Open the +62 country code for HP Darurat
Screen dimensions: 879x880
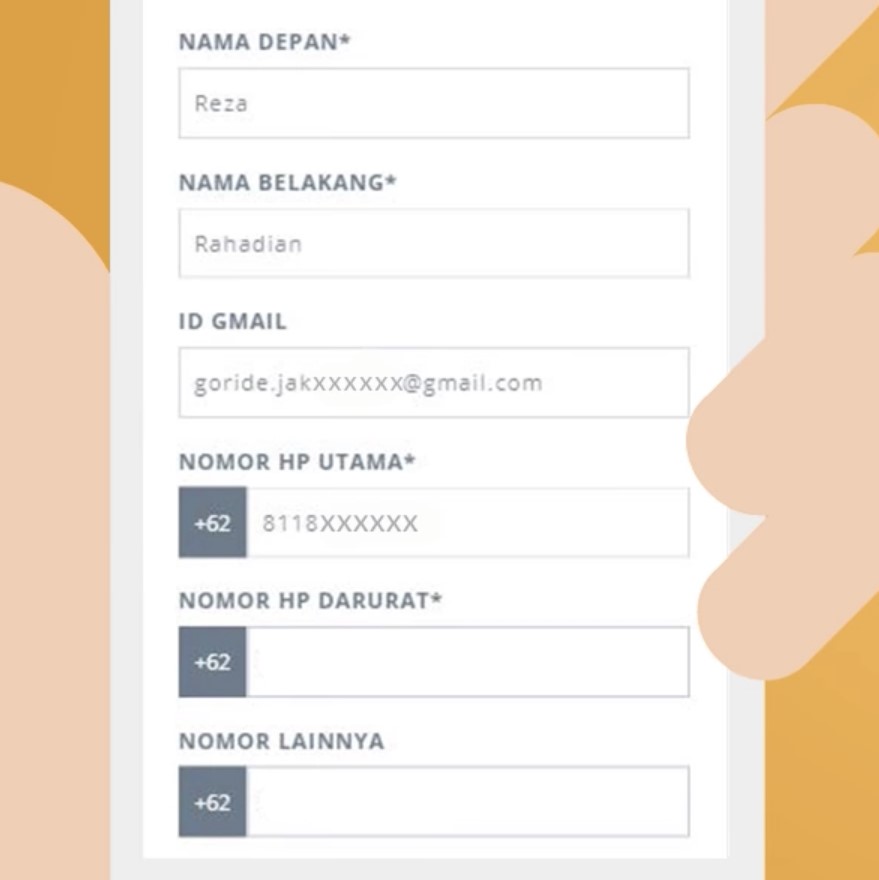213,662
